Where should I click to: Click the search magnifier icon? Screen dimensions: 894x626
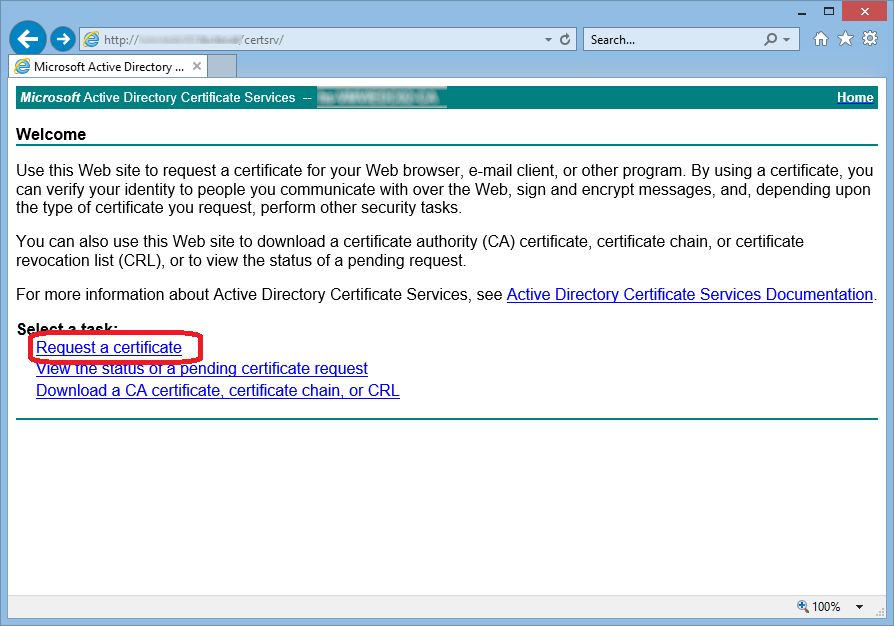(770, 40)
